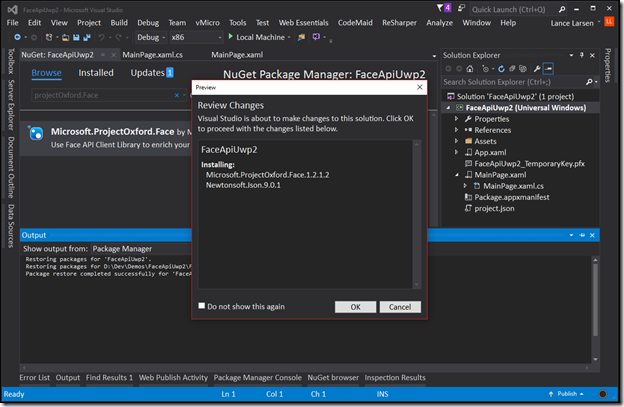Click the Solution Explorer Home icon
624x407 pixels.
(x=470, y=69)
